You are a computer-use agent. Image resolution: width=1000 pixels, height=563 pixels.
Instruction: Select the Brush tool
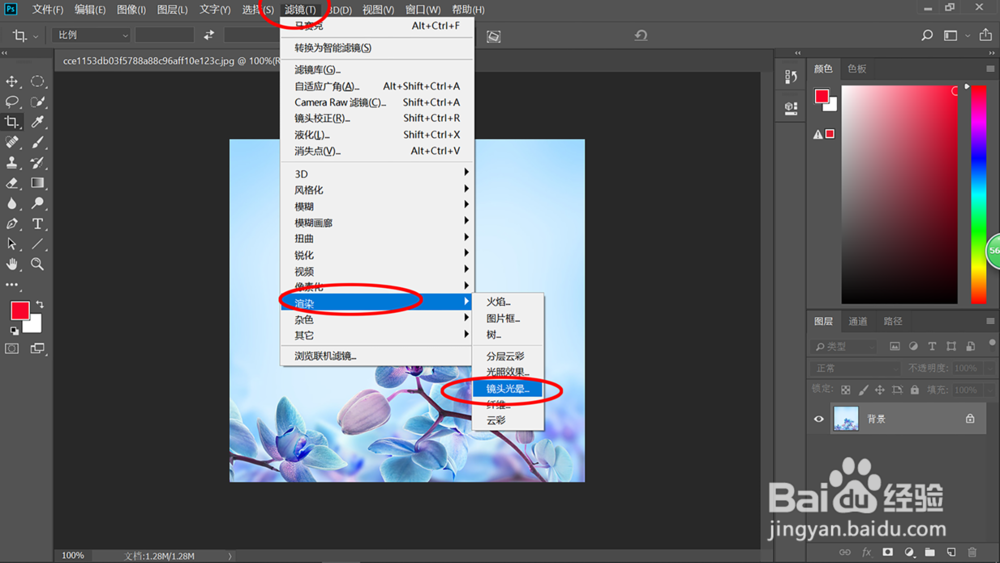point(38,142)
